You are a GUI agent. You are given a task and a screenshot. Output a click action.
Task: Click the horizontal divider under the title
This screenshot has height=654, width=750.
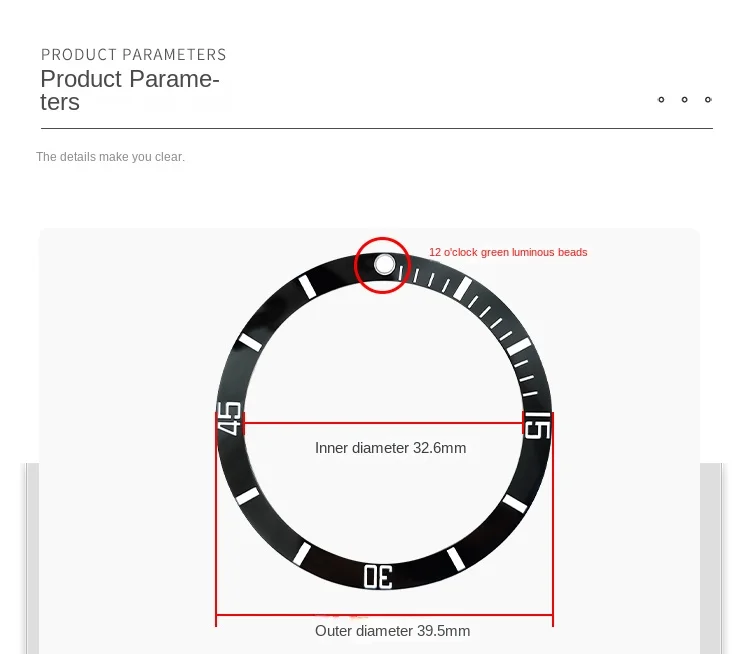pos(377,128)
